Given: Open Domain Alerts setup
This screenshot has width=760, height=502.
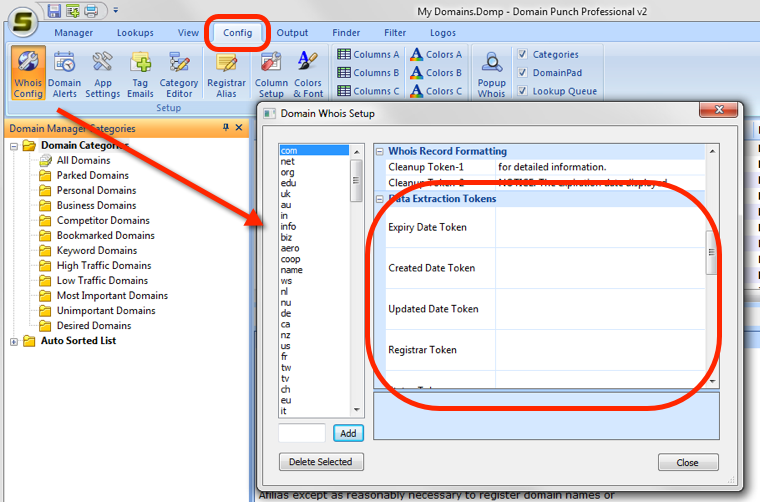Looking at the screenshot, I should coord(64,73).
